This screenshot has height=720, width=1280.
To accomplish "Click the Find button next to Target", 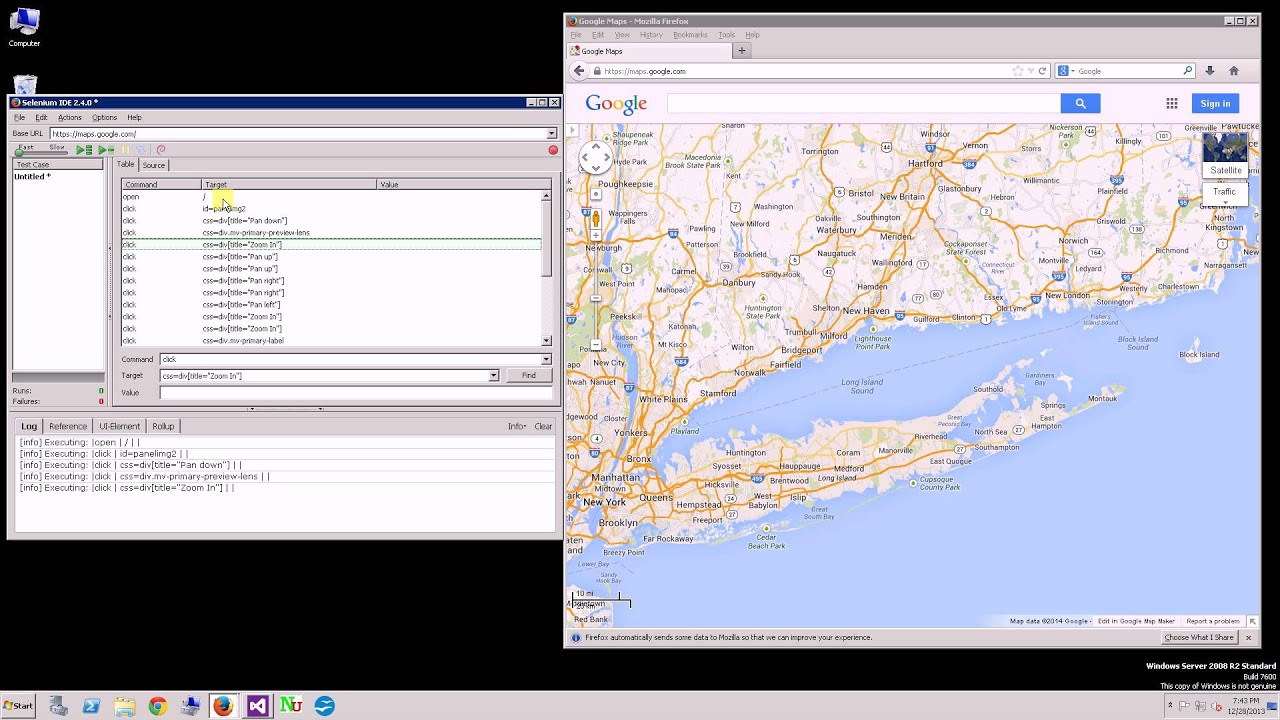I will pos(528,376).
